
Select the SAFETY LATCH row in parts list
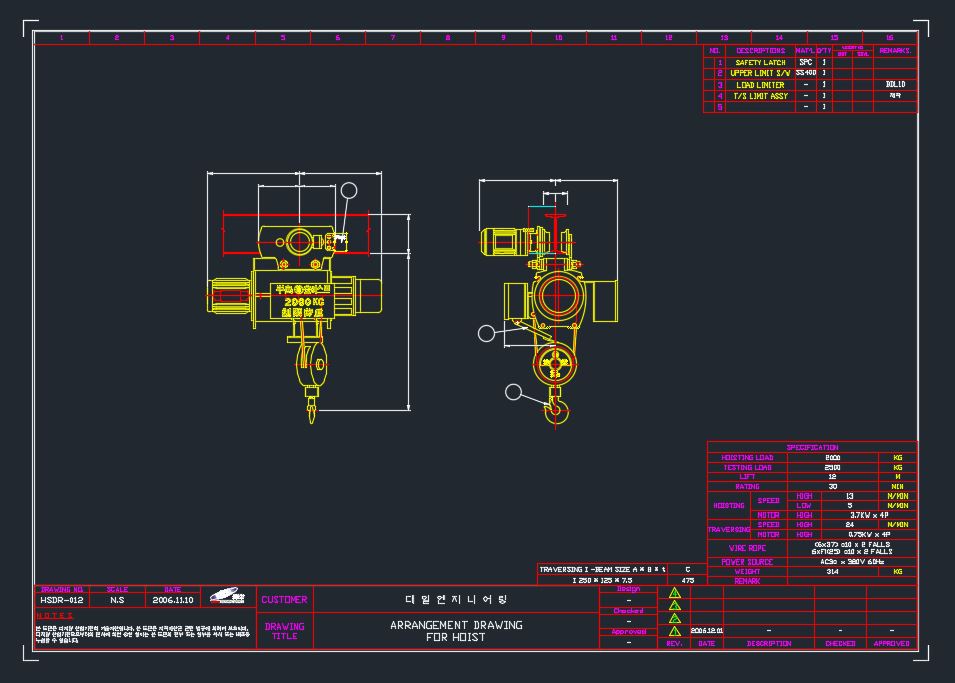tap(810, 62)
